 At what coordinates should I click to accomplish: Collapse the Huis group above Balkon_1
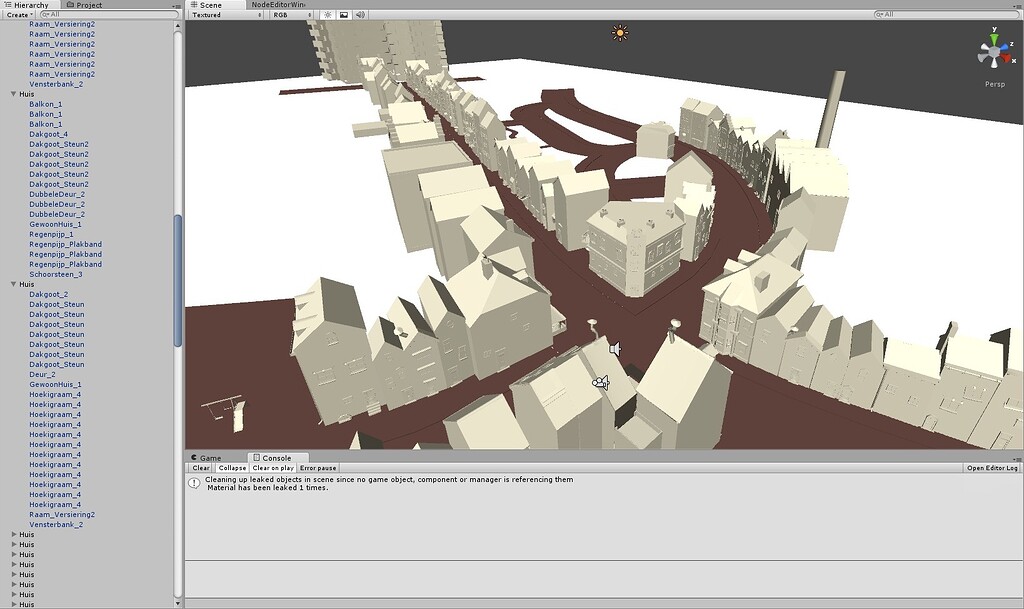point(14,94)
